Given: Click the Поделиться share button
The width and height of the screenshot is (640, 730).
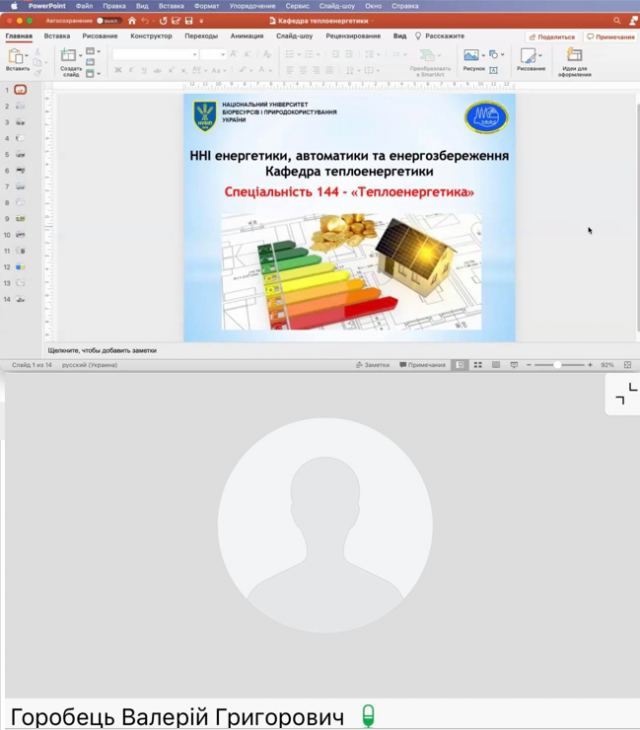Looking at the screenshot, I should coord(553,36).
